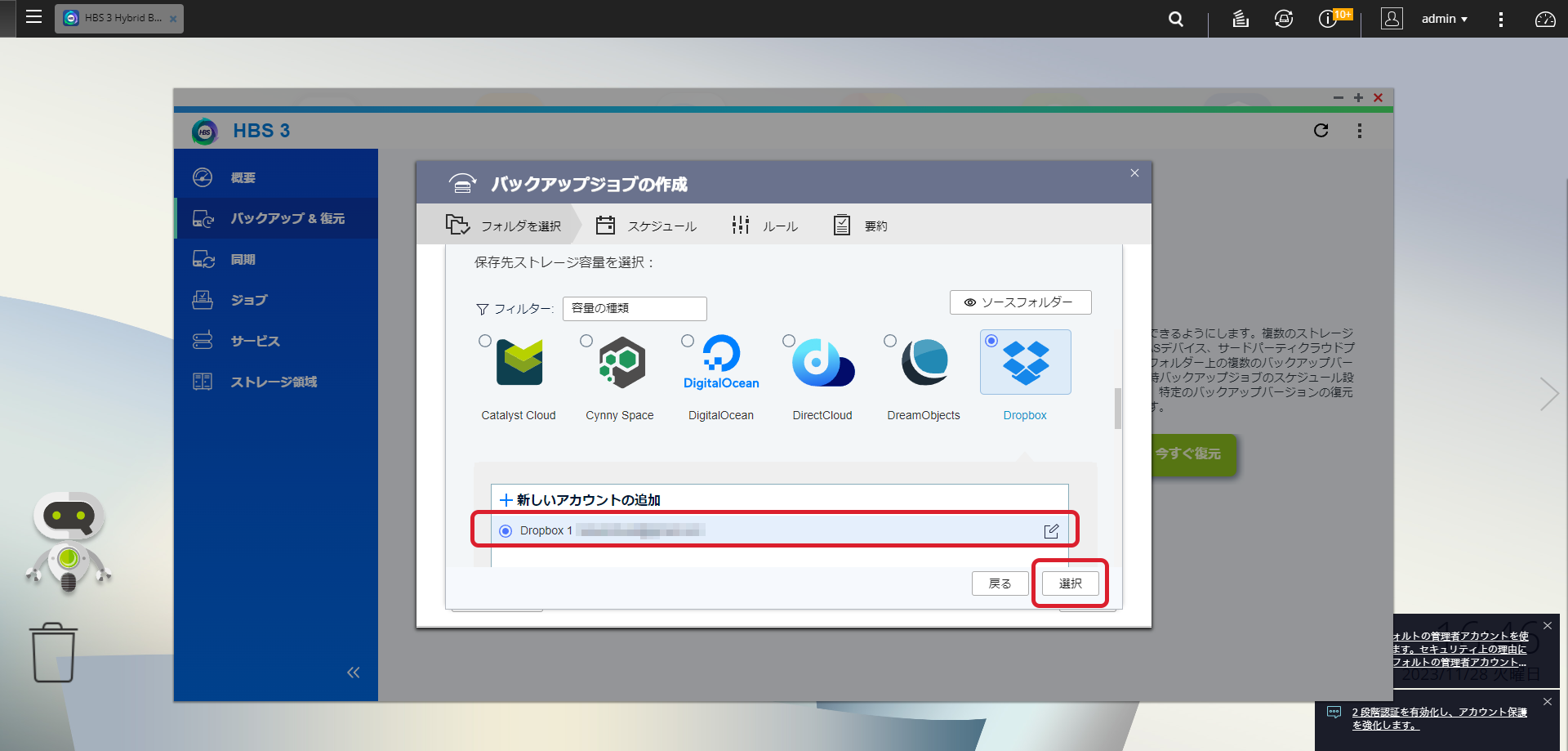The height and width of the screenshot is (751, 1568).
Task: Click the Cynny Space logo
Action: click(x=621, y=362)
